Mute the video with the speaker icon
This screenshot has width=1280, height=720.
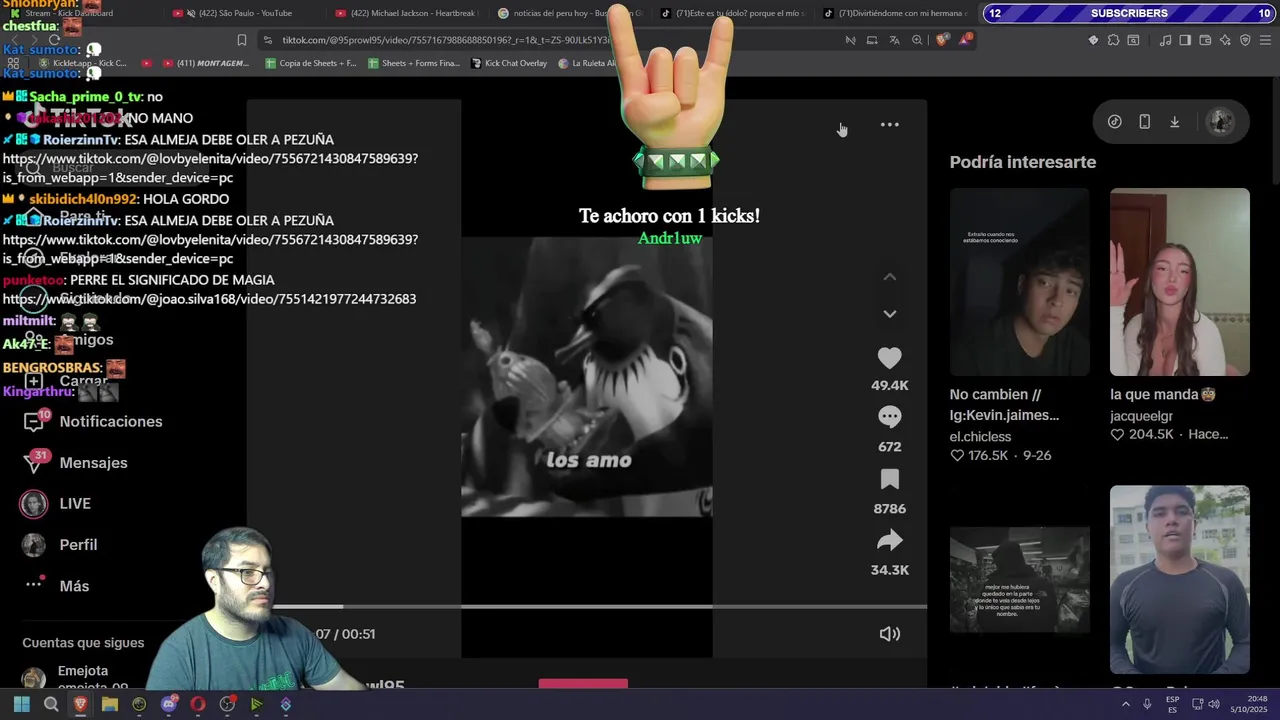click(889, 634)
